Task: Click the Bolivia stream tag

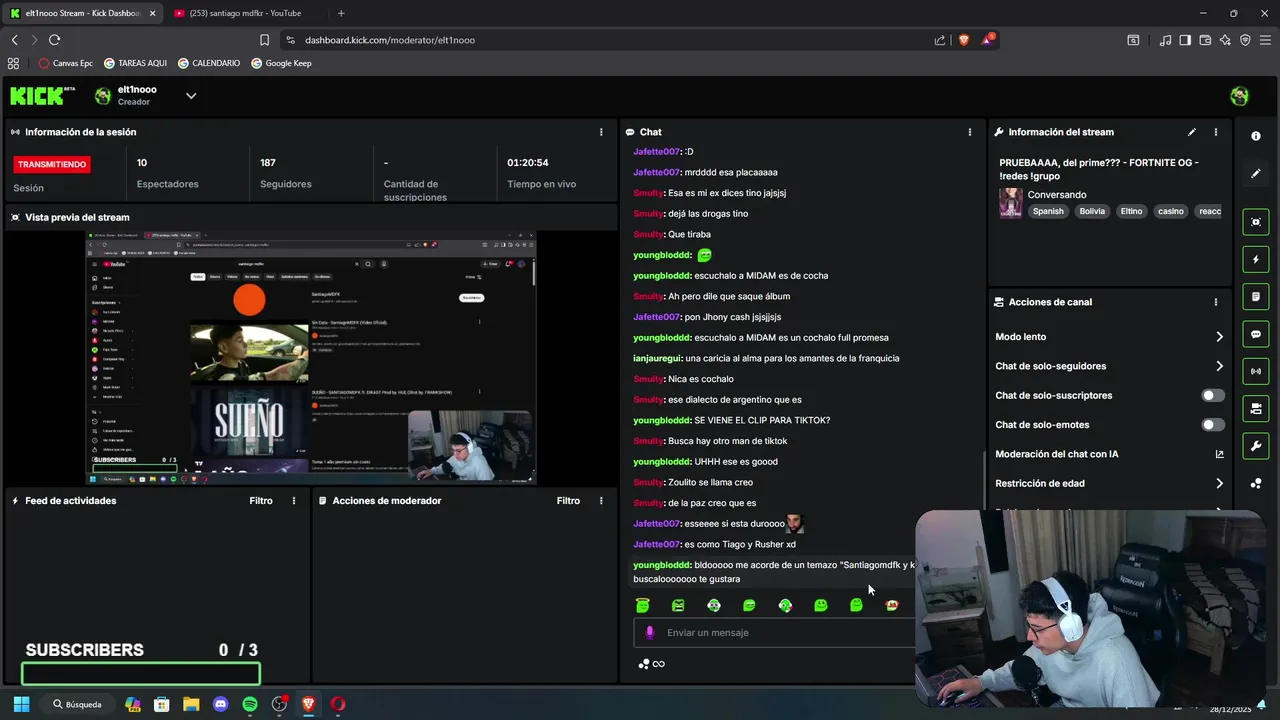Action: click(1092, 211)
